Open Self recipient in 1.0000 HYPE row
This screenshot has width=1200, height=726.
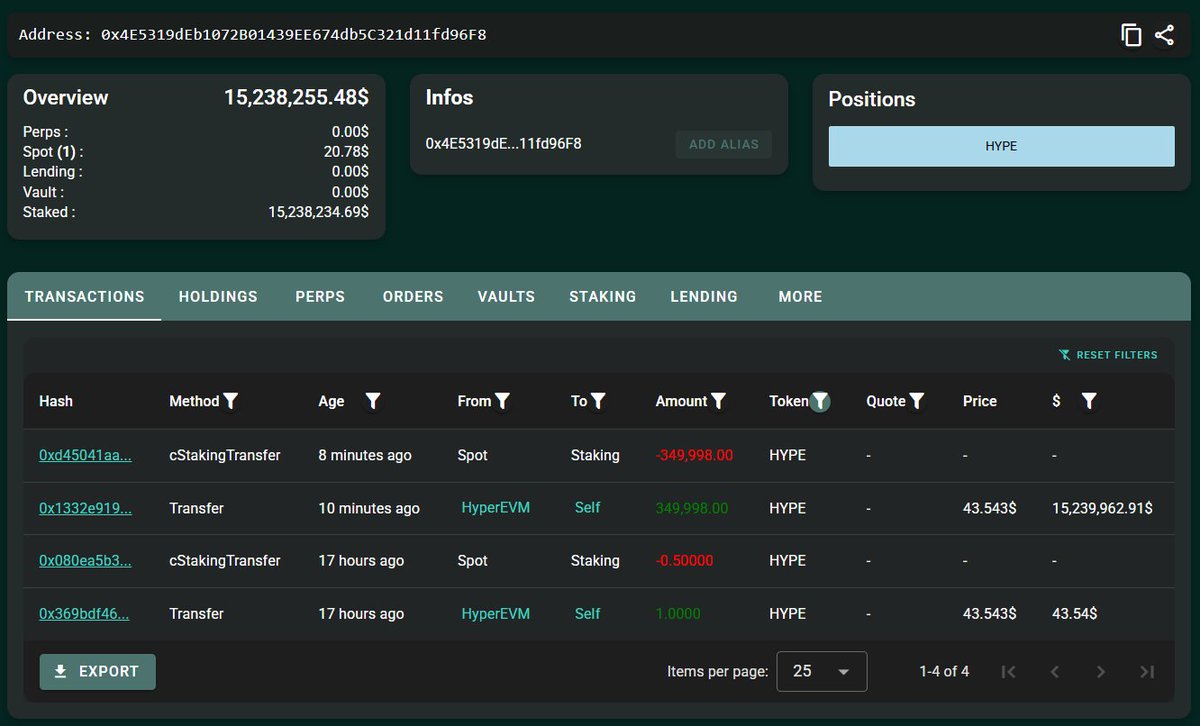(x=587, y=614)
